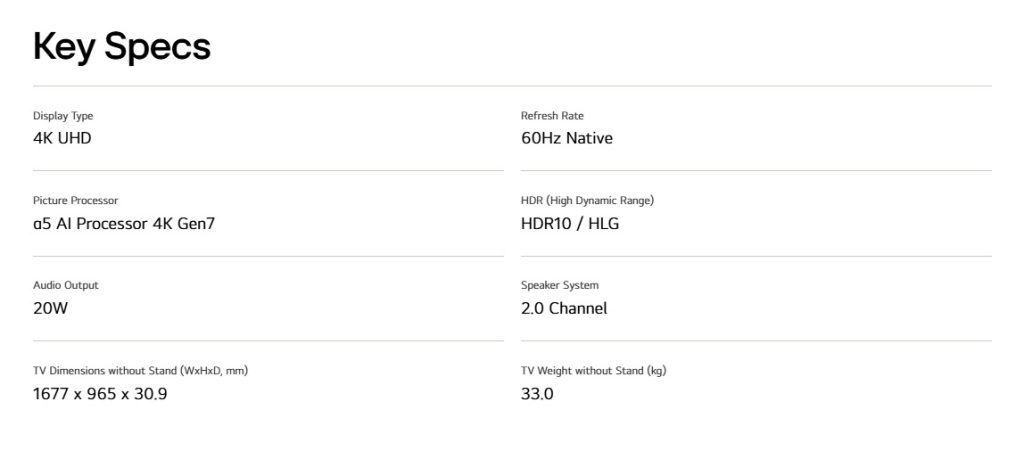Click the divider line under 2.0 Channel
The height and width of the screenshot is (451, 1024).
click(x=756, y=341)
